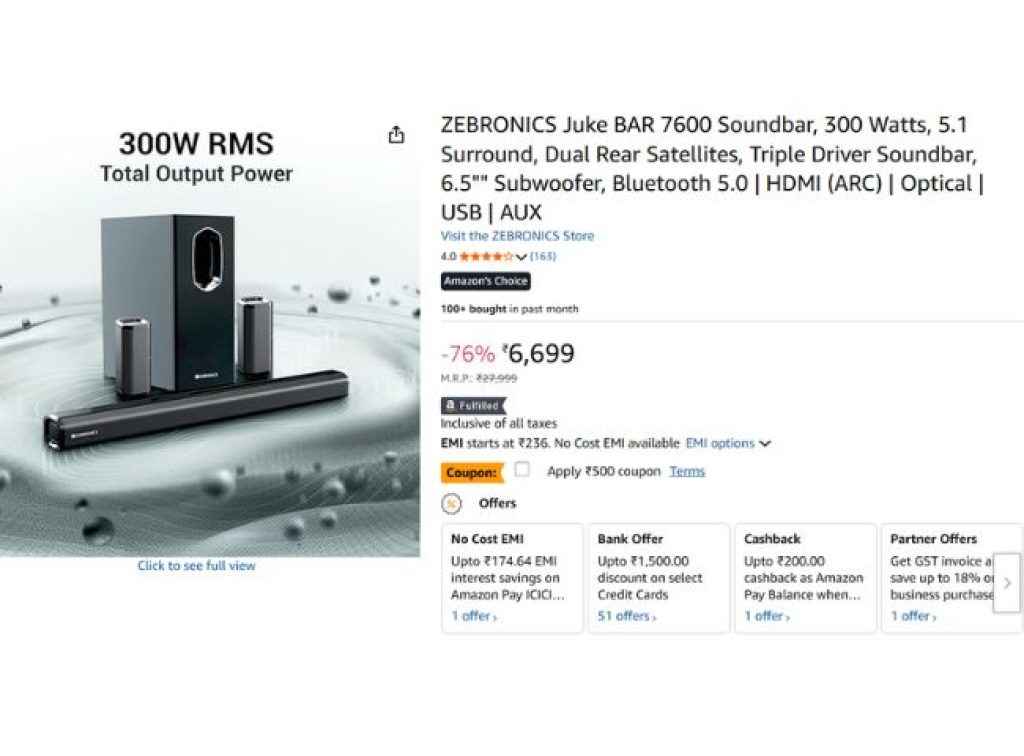Viewport: 1024px width, 756px height.
Task: Open the soundbar product image
Action: (x=210, y=340)
